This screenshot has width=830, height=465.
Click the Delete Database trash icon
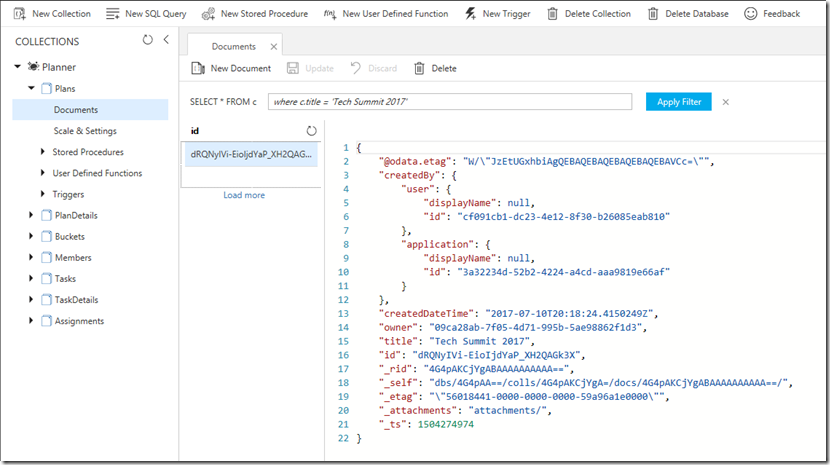(x=653, y=14)
